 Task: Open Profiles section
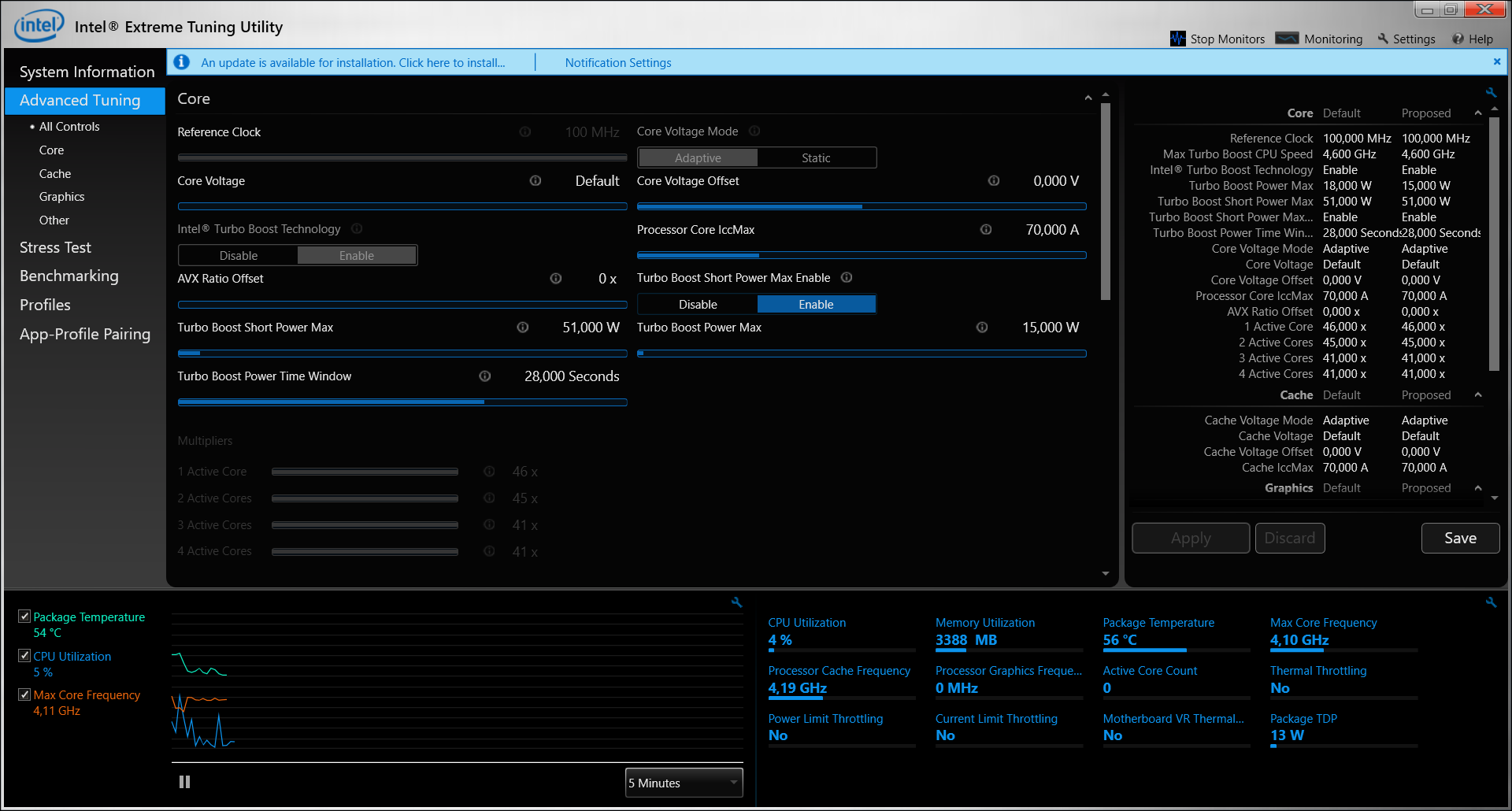45,305
